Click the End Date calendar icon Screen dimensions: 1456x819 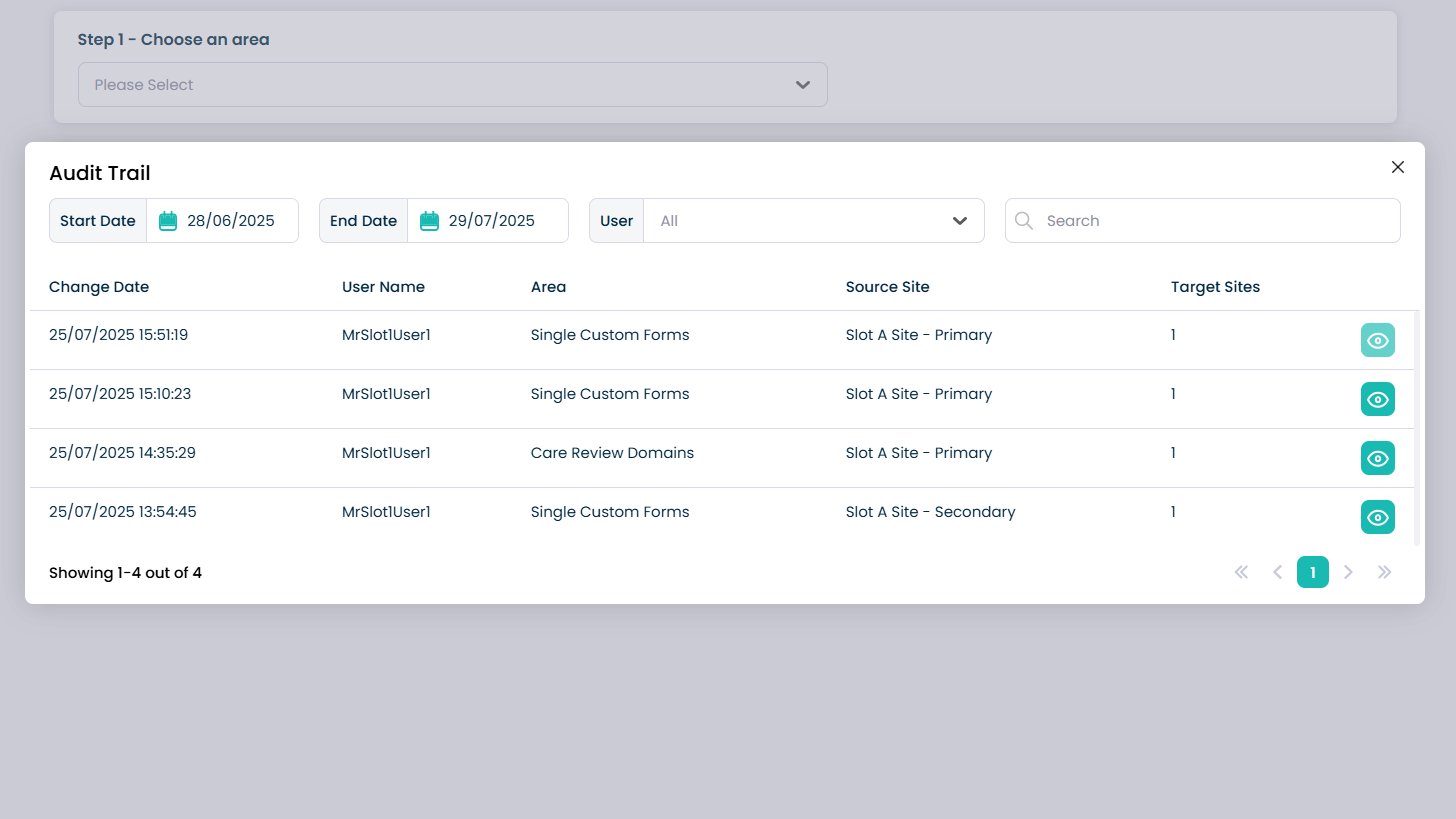(x=429, y=221)
